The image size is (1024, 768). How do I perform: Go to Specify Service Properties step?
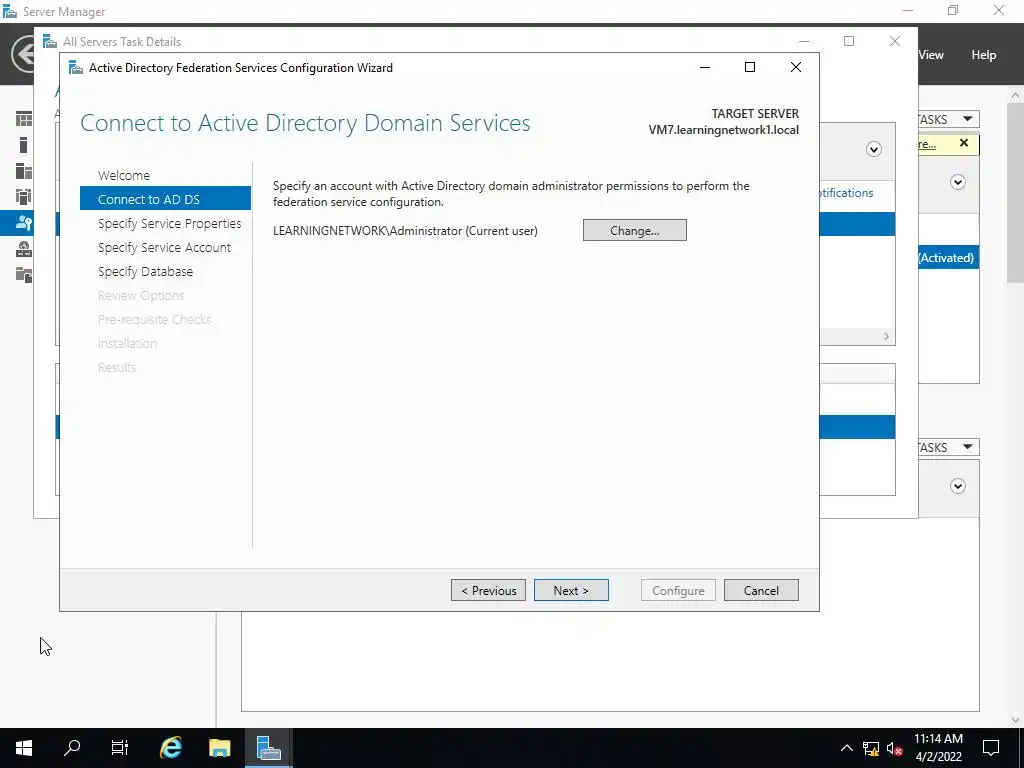(x=169, y=223)
